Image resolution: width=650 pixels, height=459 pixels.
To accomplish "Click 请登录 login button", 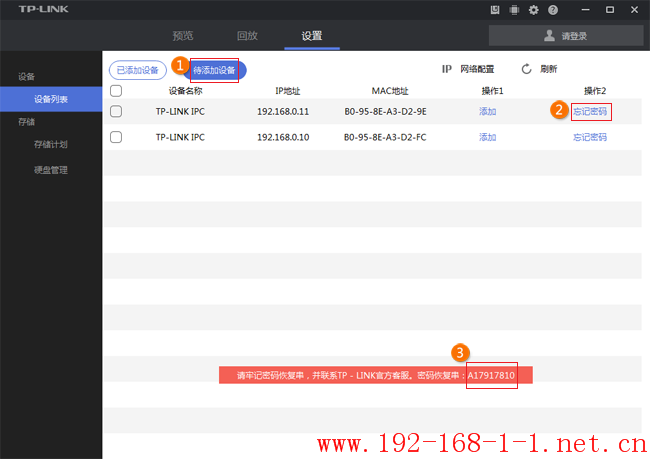I will click(x=566, y=36).
